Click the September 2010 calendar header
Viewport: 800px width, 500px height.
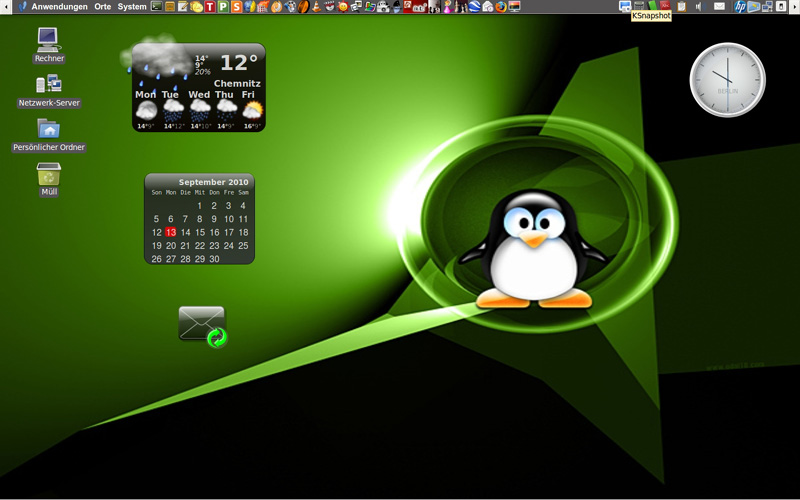213,182
